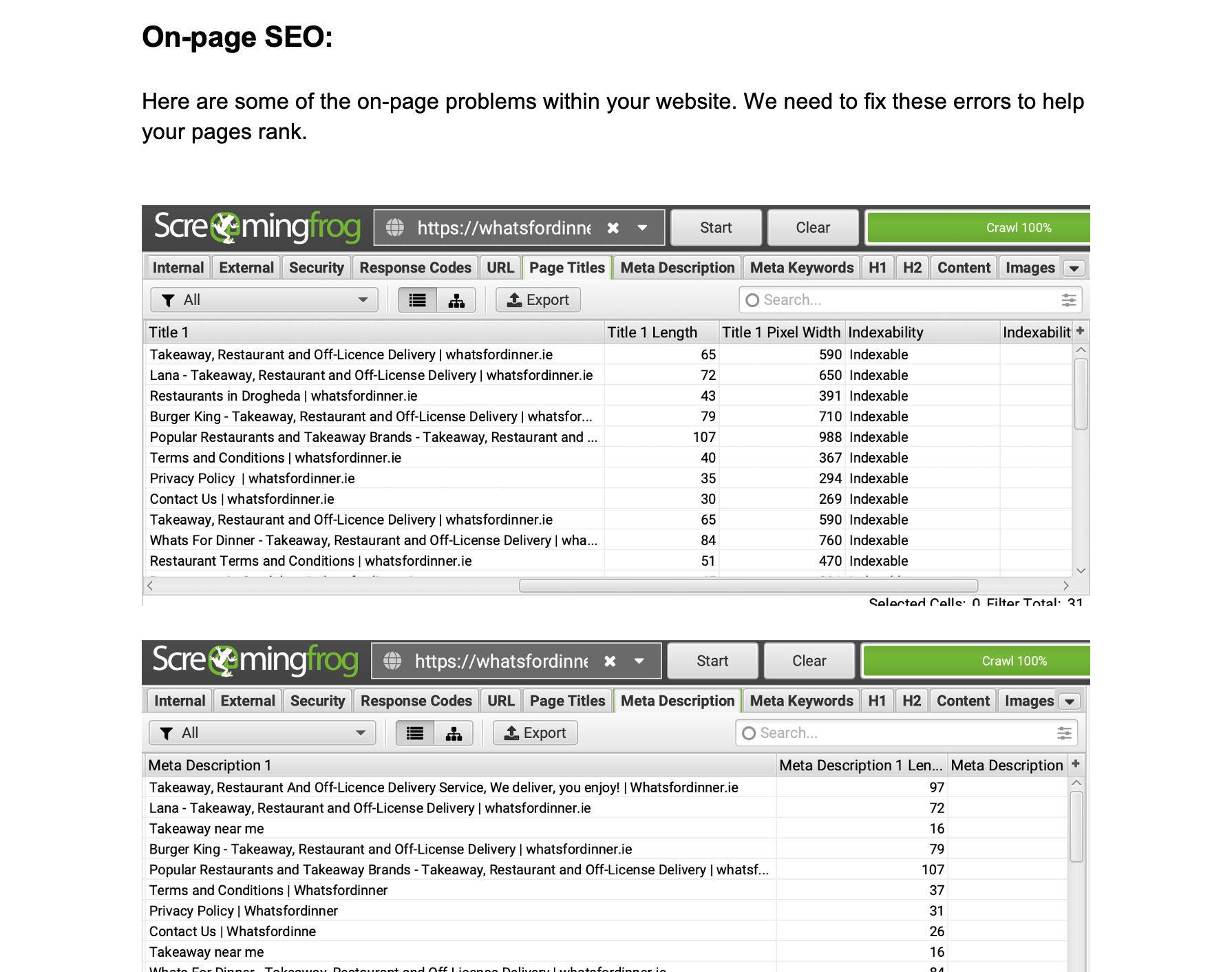Screen dimensions: 1232x972
Task: Open Internal tab in top window
Action: [178, 268]
